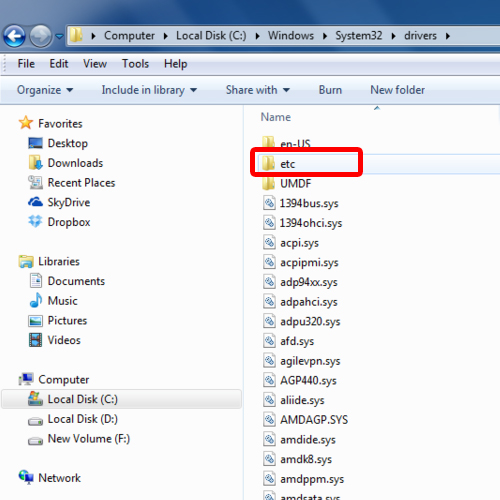The image size is (500, 500).
Task: Open the File menu
Action: [26, 64]
